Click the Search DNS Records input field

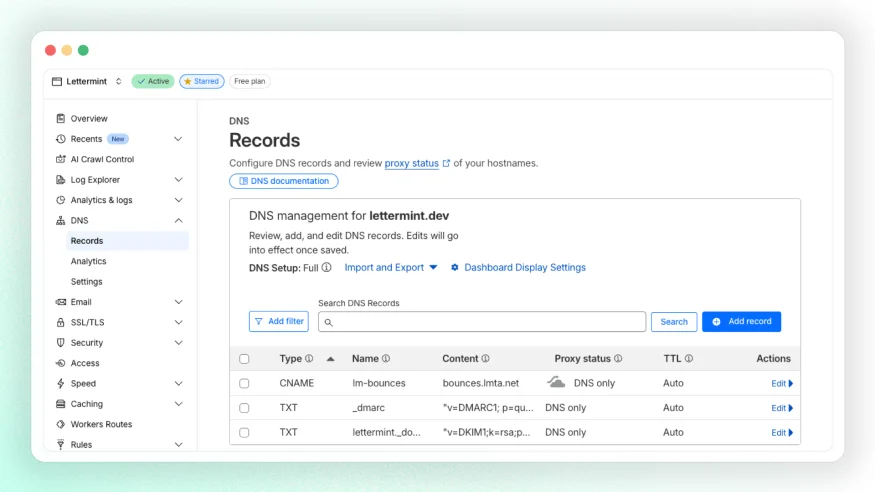tap(482, 322)
